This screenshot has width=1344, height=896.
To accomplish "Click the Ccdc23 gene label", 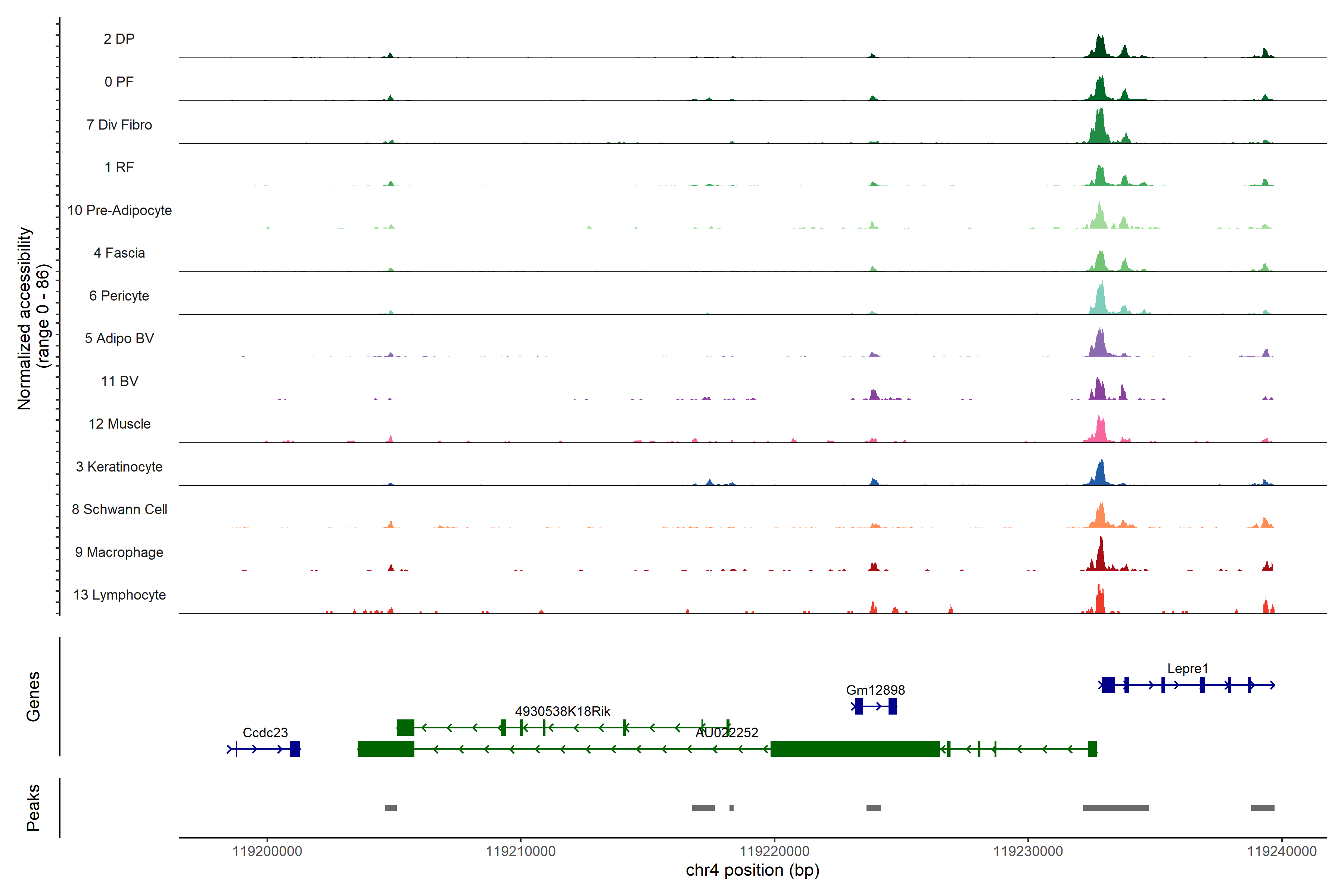I will click(265, 732).
